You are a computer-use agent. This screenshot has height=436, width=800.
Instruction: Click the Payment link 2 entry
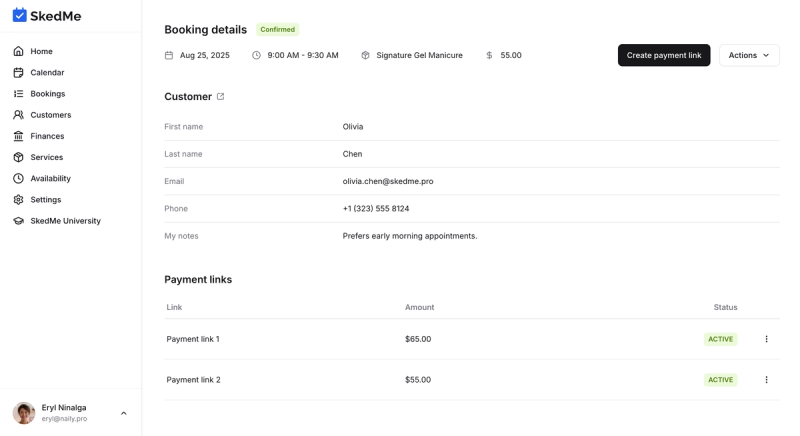[193, 380]
